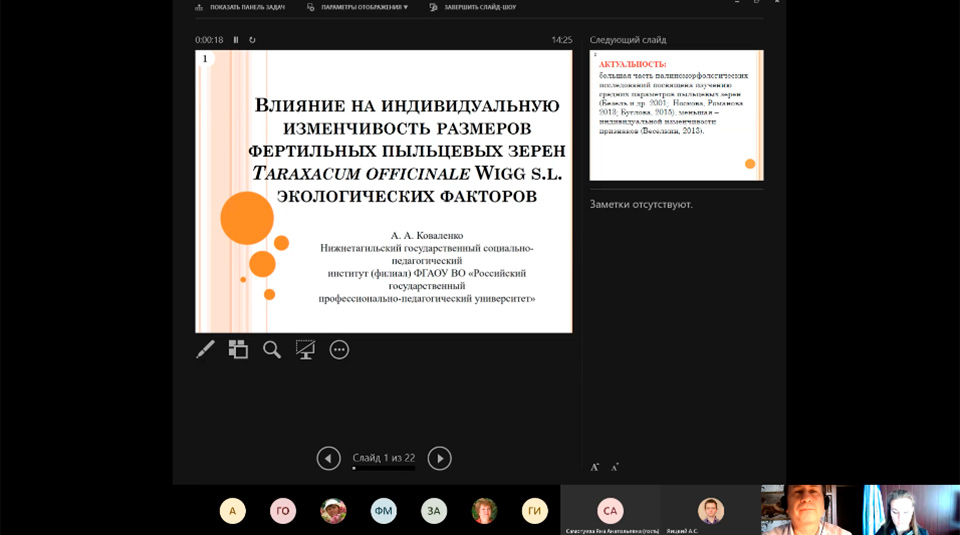
Task: Open more slideshow options ellipsis
Action: [x=339, y=350]
